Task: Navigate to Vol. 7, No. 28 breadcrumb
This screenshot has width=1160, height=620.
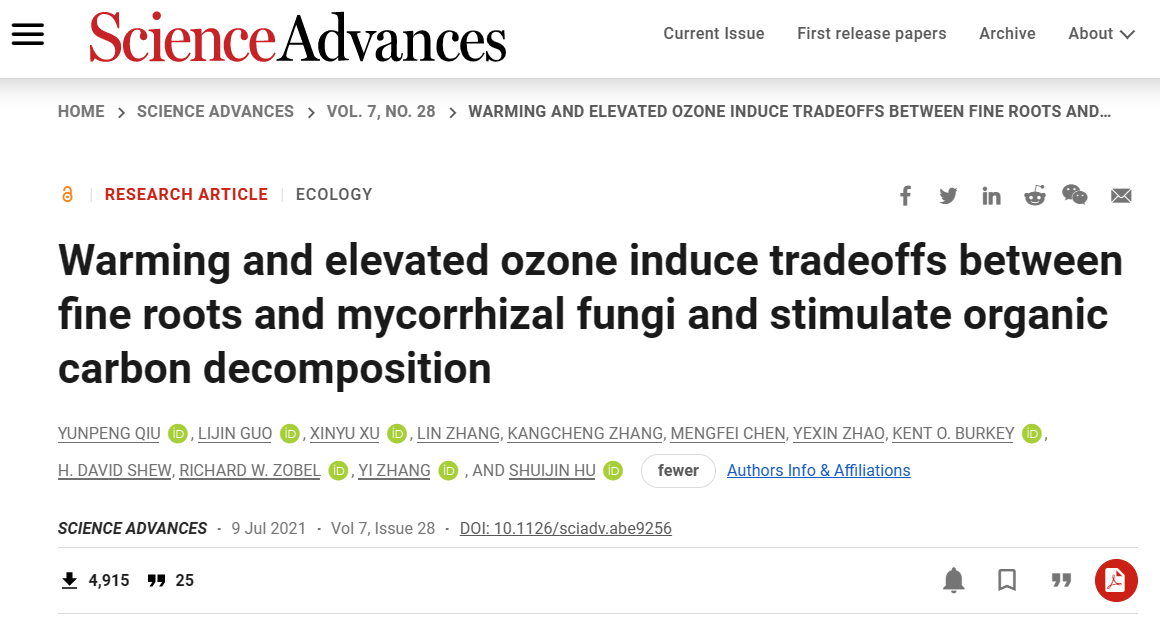Action: 381,112
